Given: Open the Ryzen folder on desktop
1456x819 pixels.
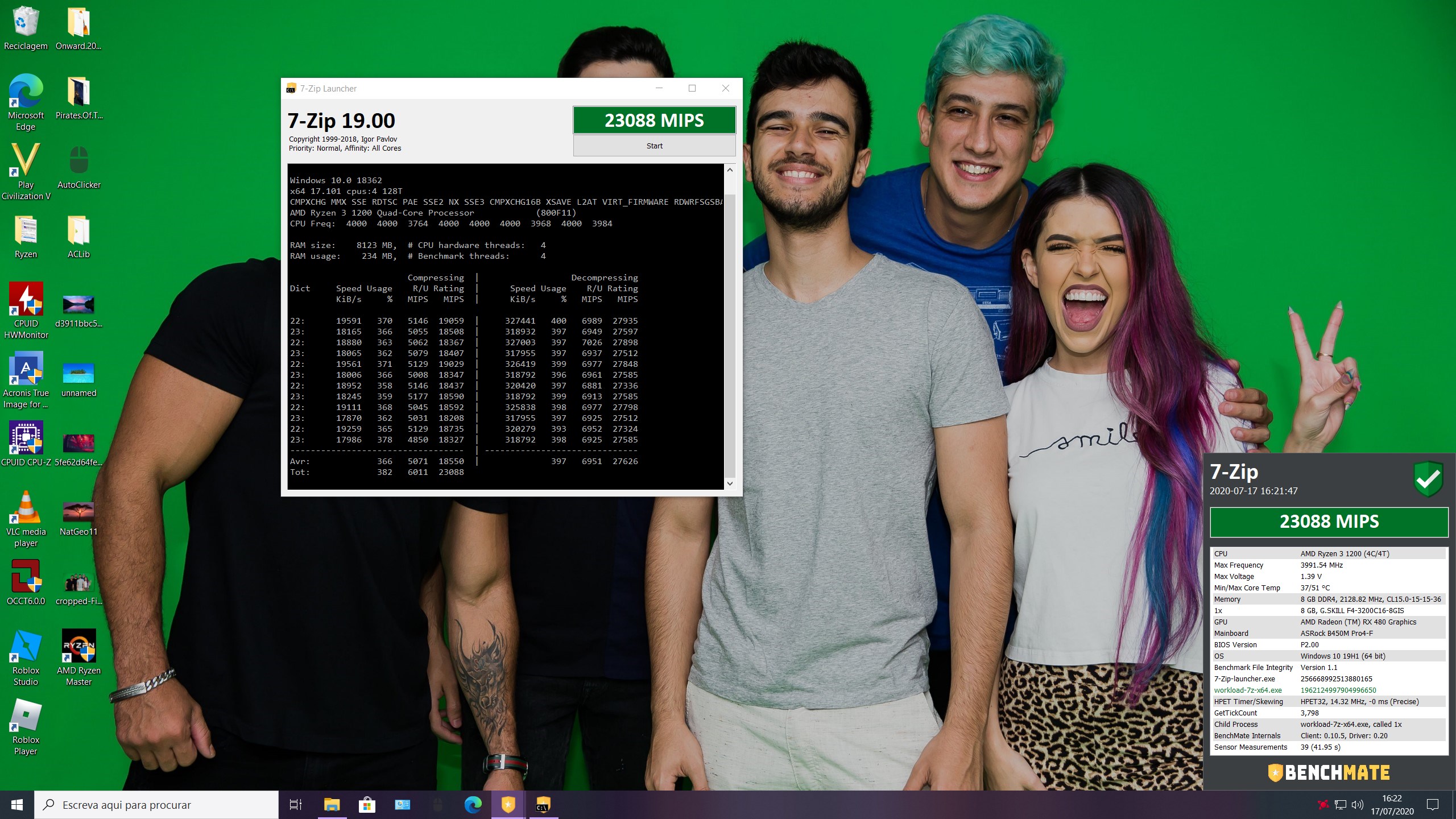Looking at the screenshot, I should [x=26, y=237].
